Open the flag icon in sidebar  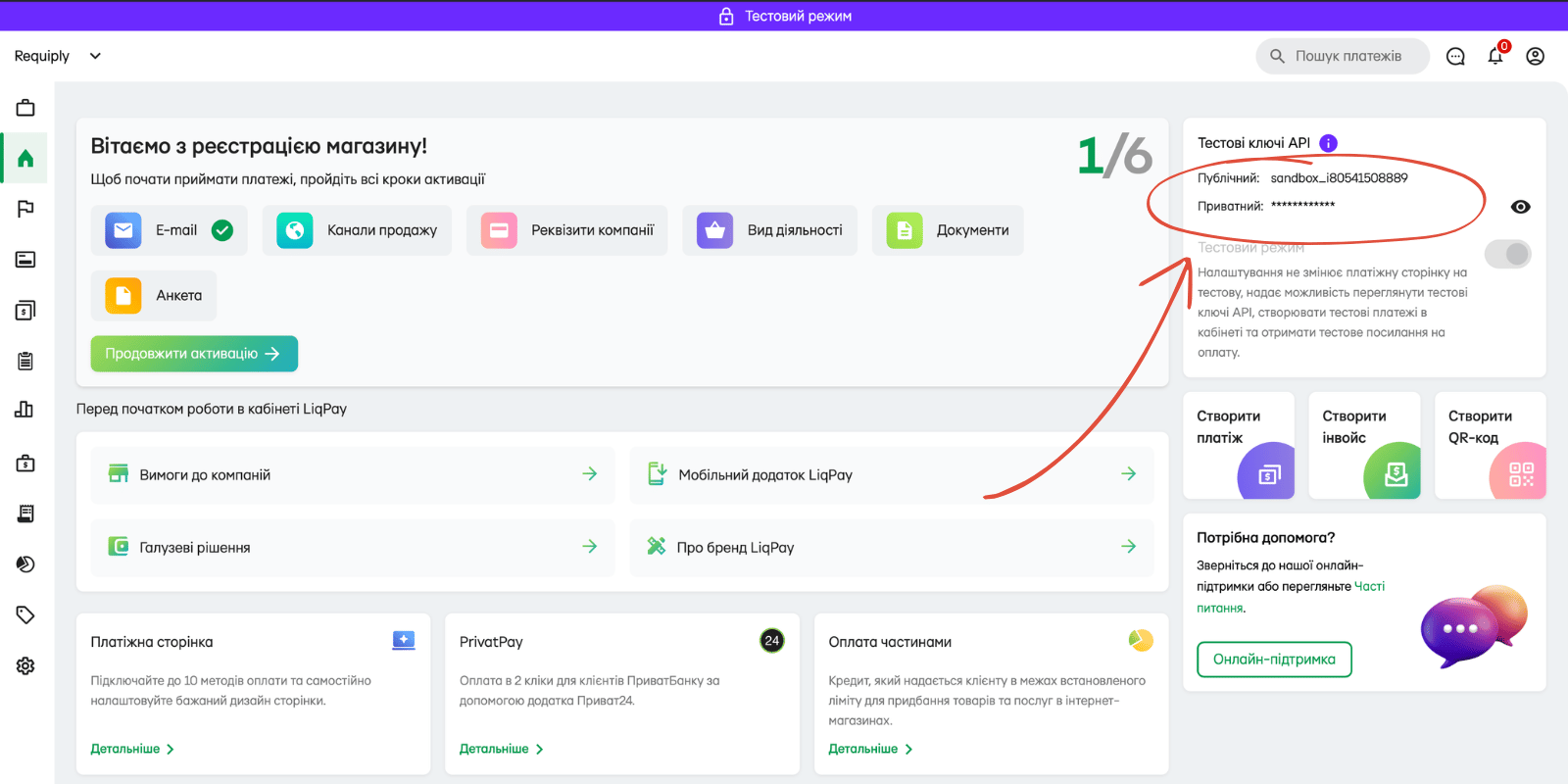(x=25, y=209)
